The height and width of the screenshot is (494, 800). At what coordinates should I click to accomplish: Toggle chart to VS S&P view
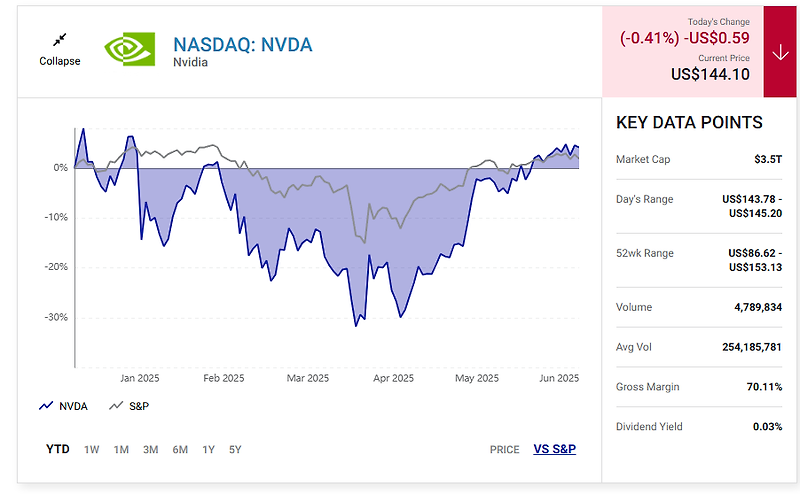[555, 449]
